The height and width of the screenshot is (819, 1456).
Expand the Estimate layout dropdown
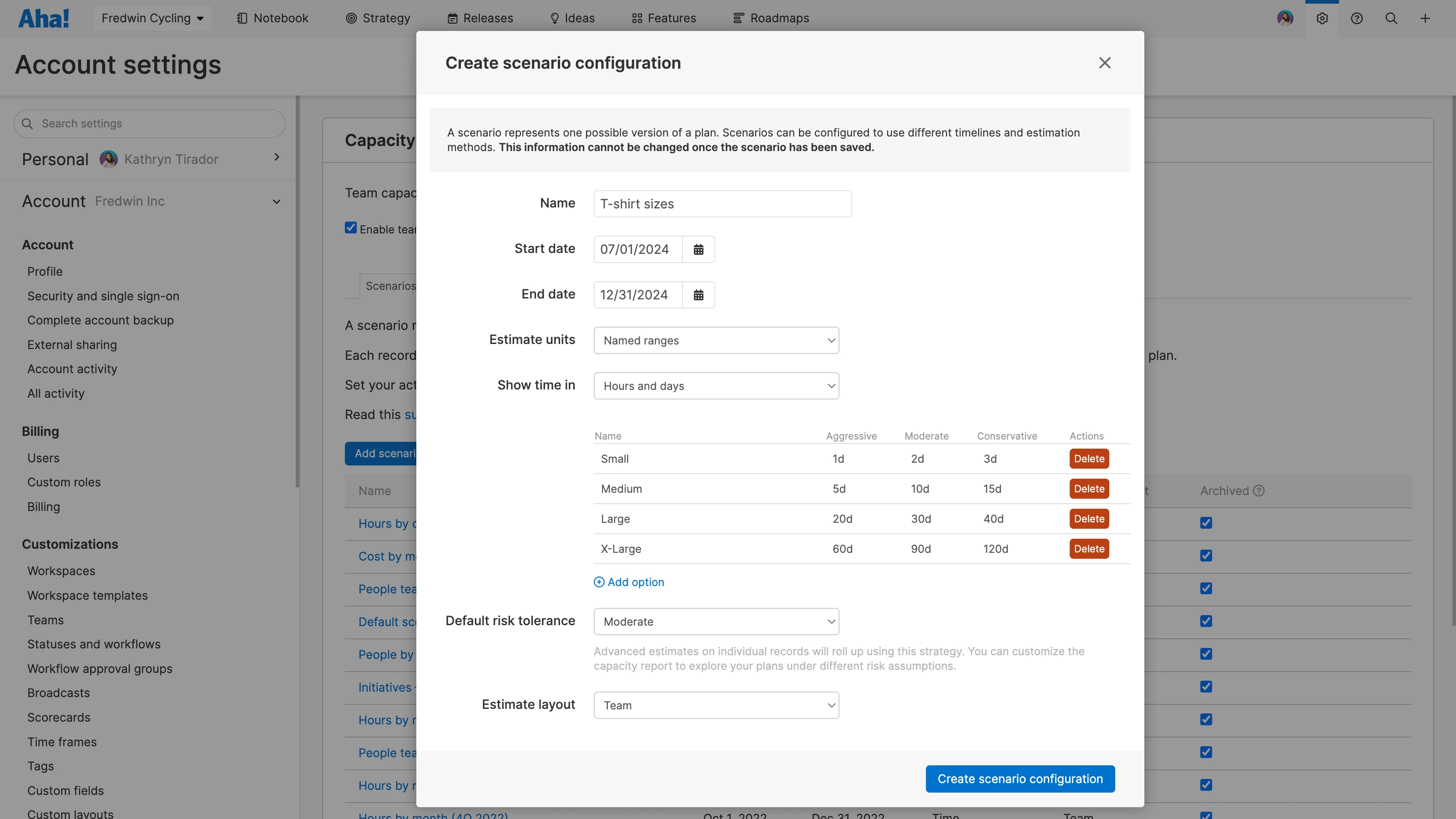(x=716, y=705)
